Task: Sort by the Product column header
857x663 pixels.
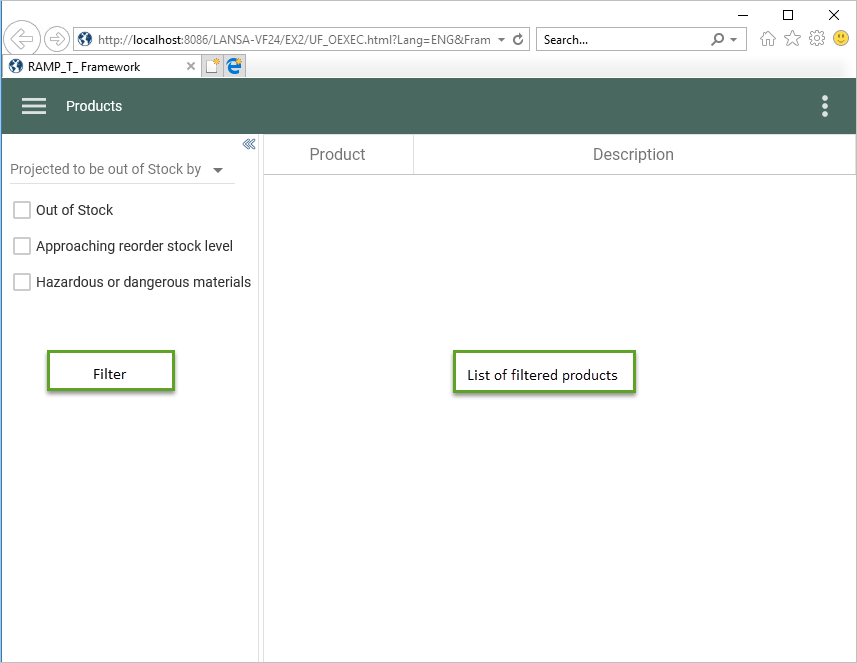Action: [x=337, y=155]
